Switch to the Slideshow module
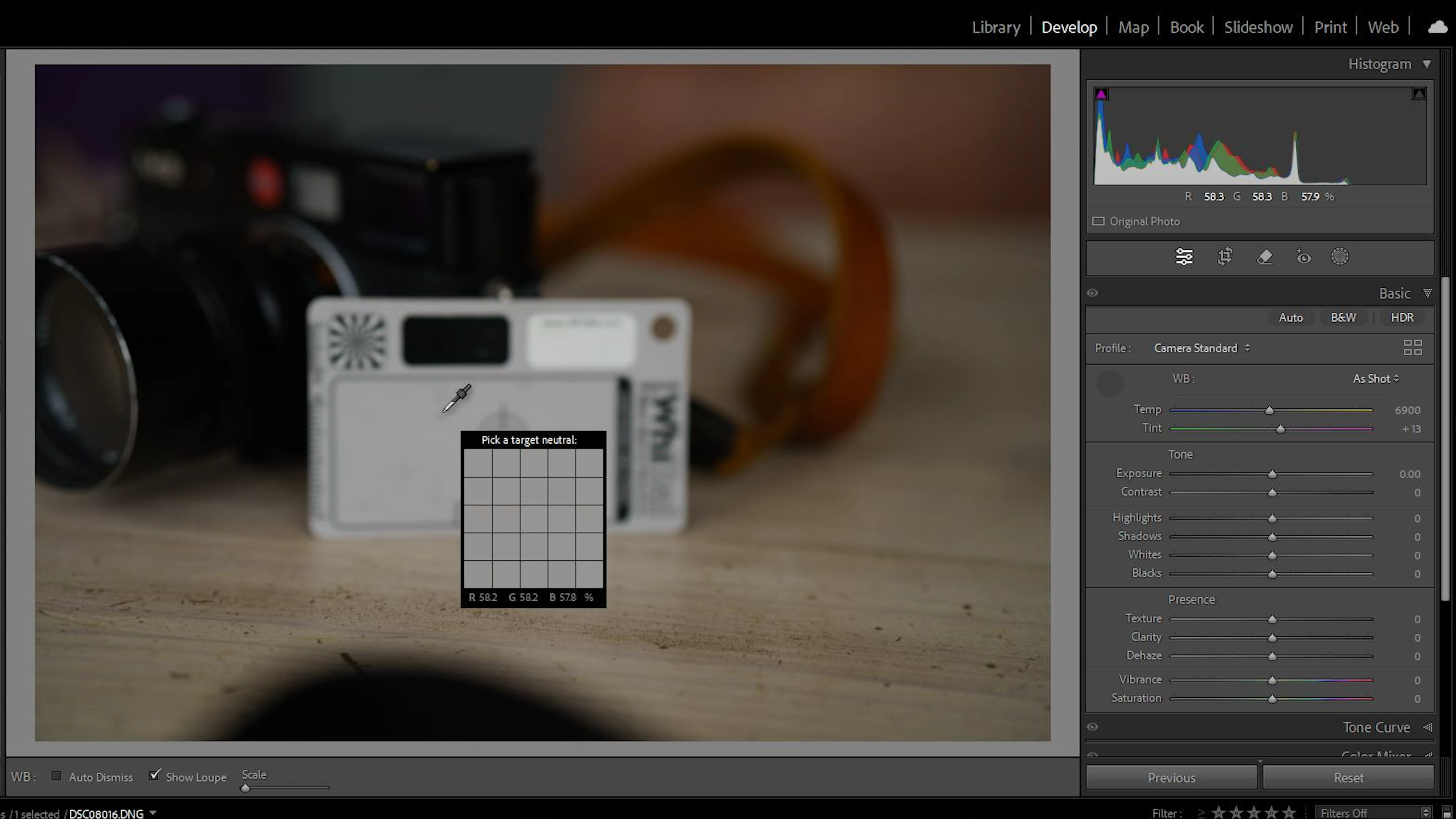 click(x=1258, y=27)
